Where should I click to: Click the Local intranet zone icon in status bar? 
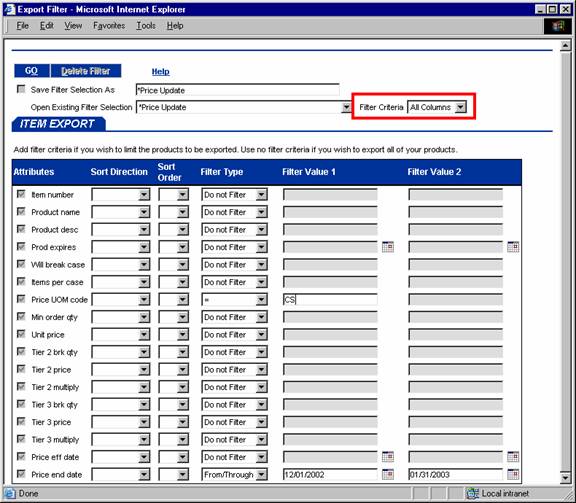(x=472, y=493)
